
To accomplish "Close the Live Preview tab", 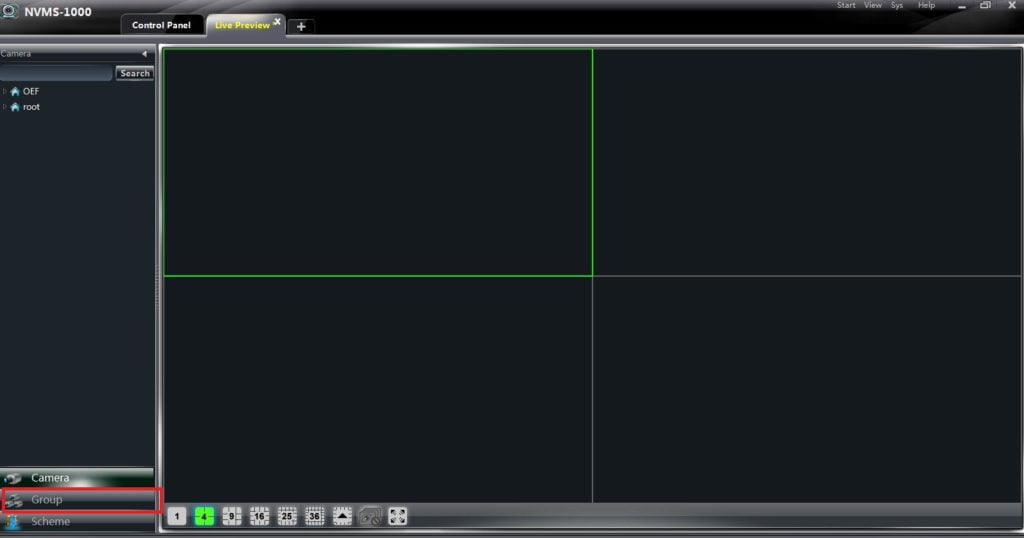I will tap(277, 22).
